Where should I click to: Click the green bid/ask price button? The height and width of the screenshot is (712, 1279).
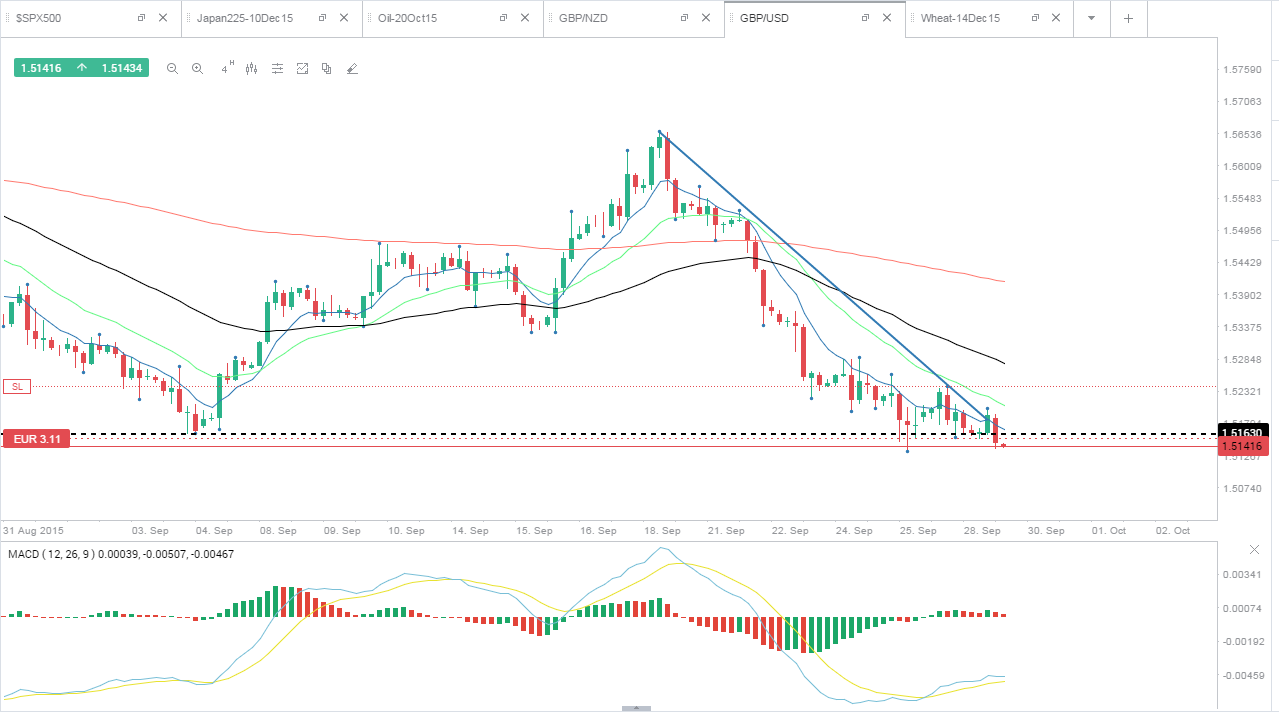tap(81, 68)
